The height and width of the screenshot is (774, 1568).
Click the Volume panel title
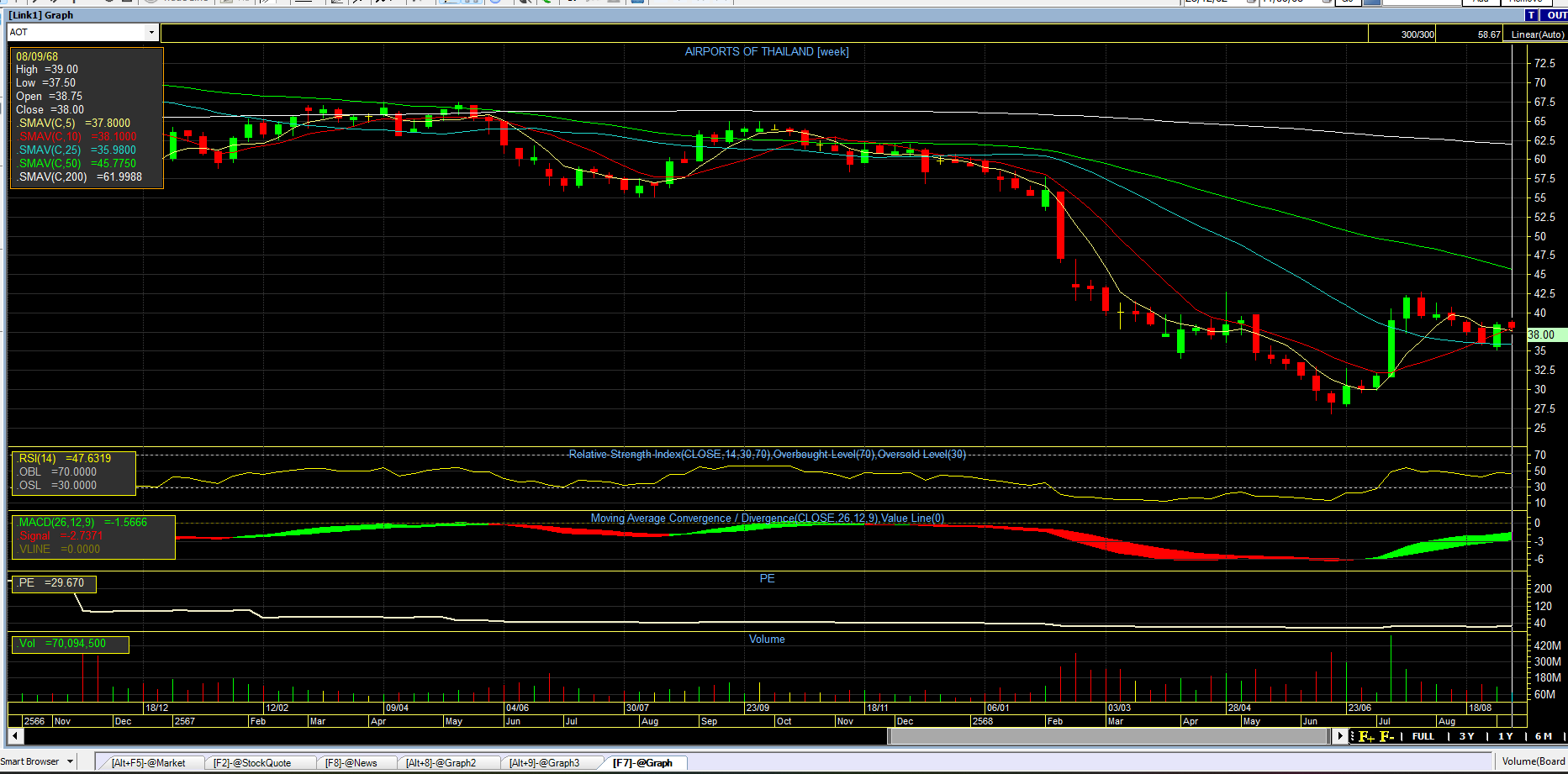tap(767, 639)
